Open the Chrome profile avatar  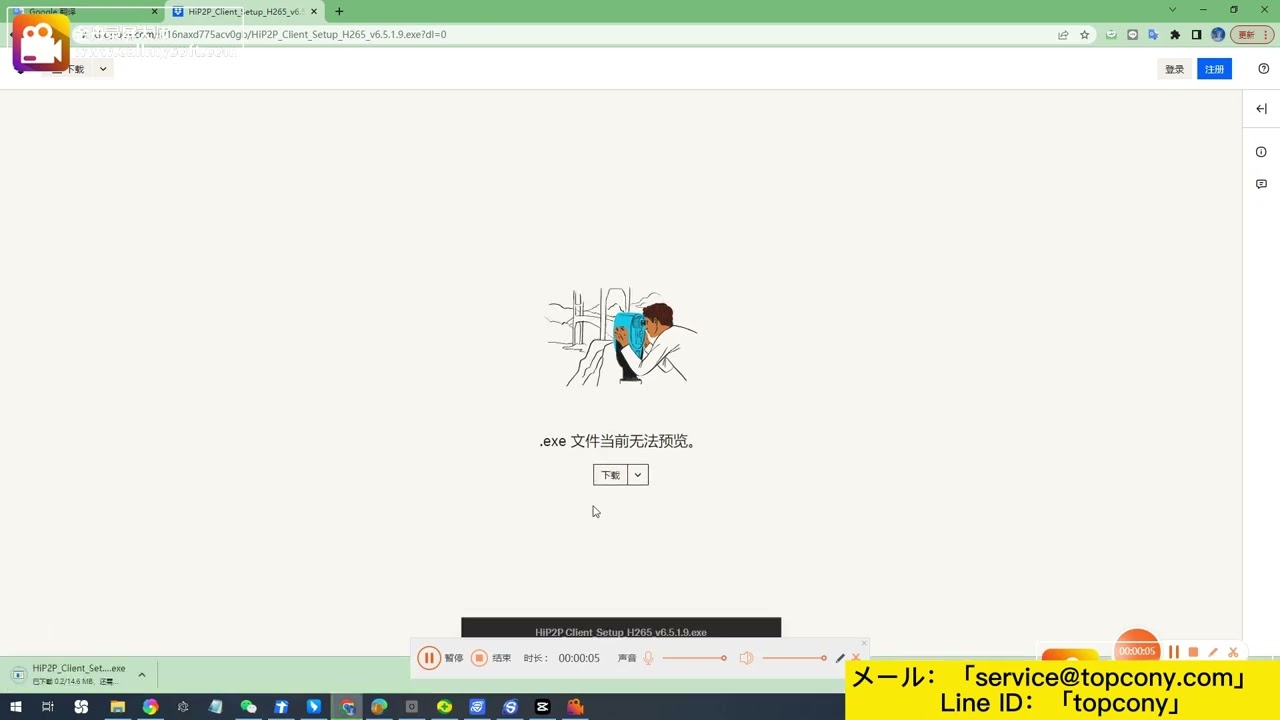point(1217,34)
